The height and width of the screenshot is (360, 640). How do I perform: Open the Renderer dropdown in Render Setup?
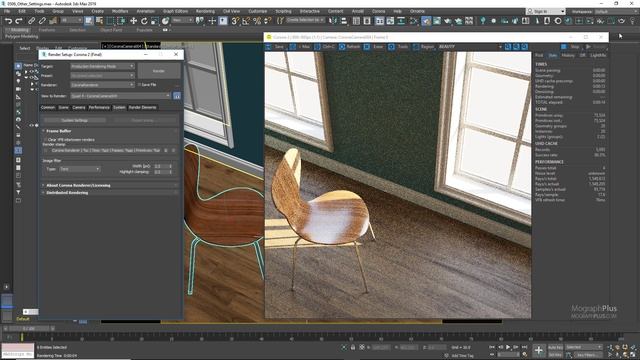coord(102,85)
